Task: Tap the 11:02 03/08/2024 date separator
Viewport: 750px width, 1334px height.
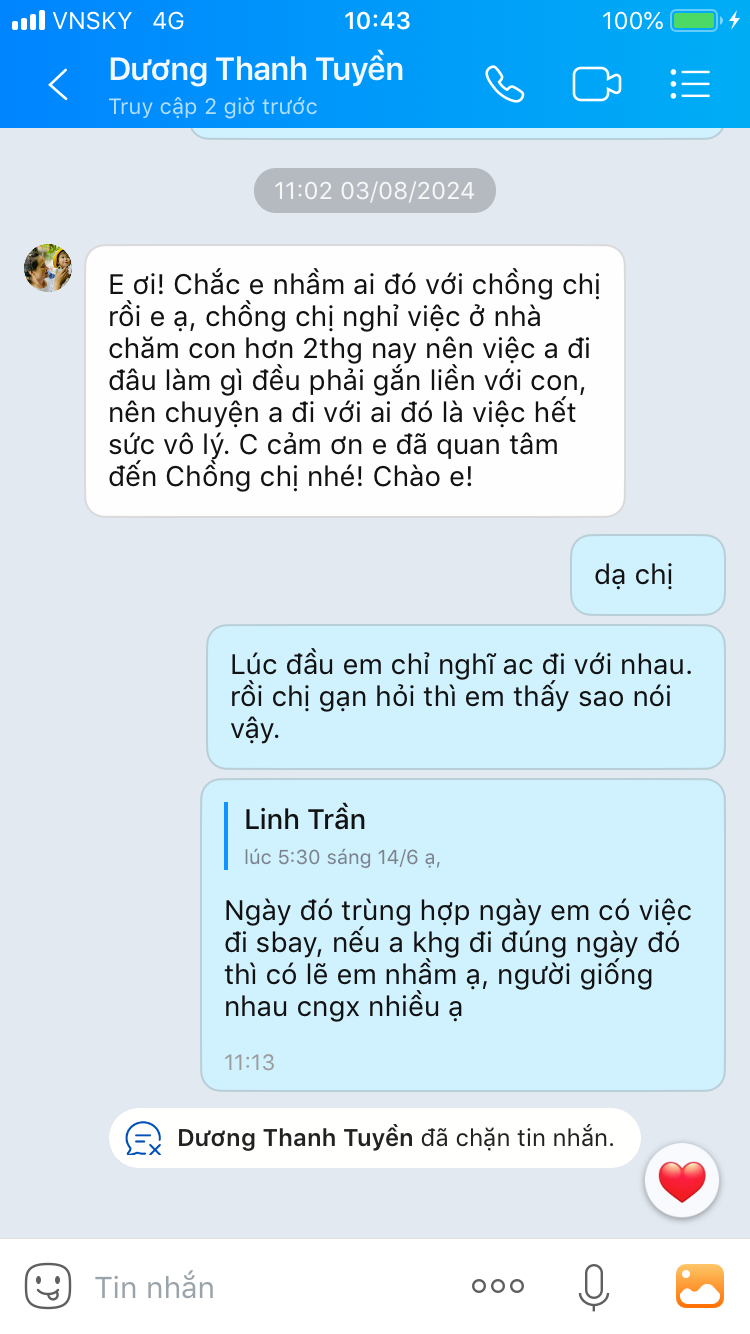Action: (x=375, y=191)
